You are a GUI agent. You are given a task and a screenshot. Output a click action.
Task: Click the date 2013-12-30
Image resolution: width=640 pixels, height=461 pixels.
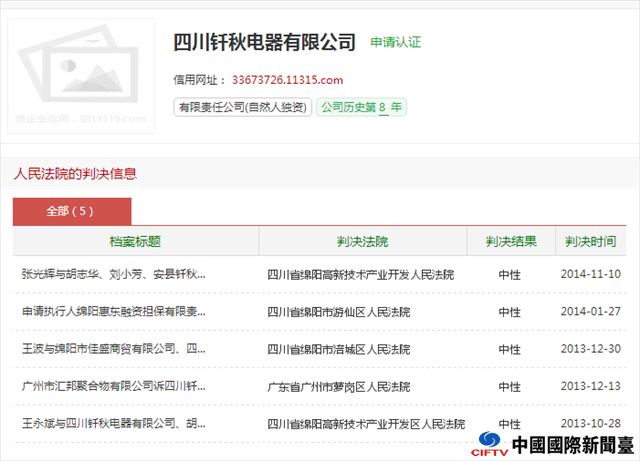(591, 349)
